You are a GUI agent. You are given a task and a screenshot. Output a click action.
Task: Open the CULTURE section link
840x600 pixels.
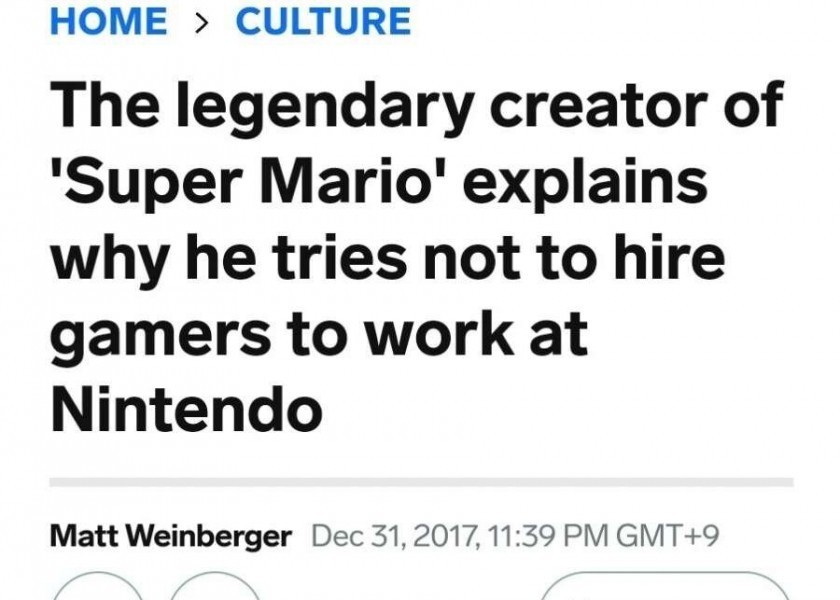(x=323, y=21)
